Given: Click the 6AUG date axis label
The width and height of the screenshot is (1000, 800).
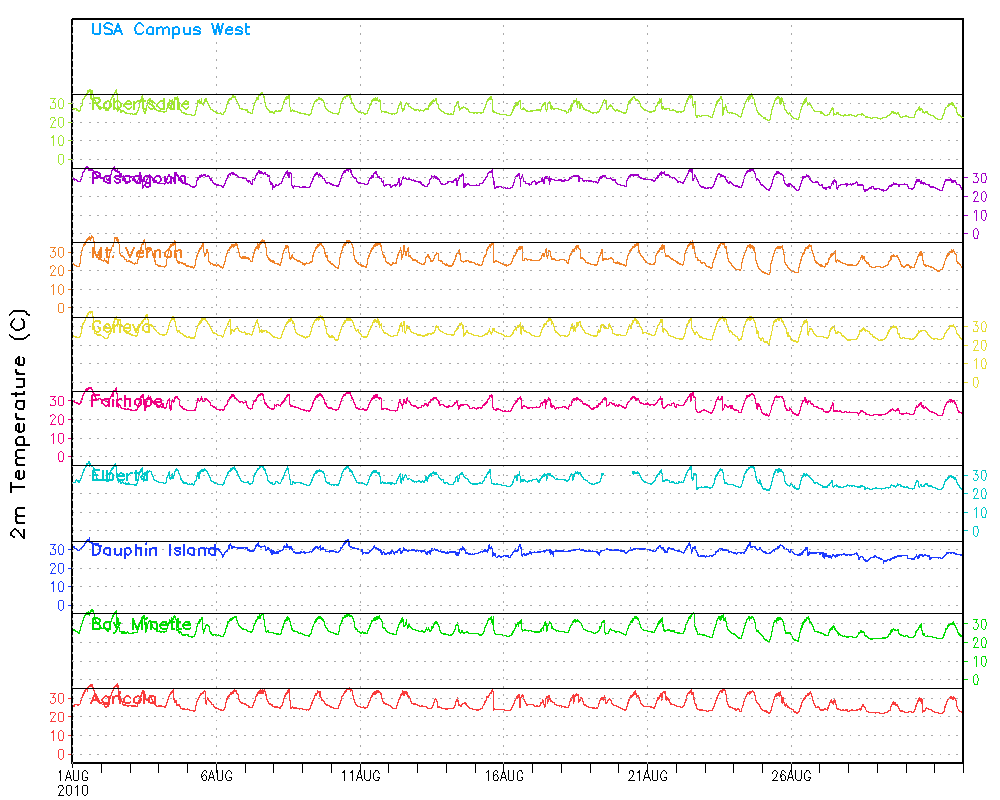Looking at the screenshot, I should (217, 776).
